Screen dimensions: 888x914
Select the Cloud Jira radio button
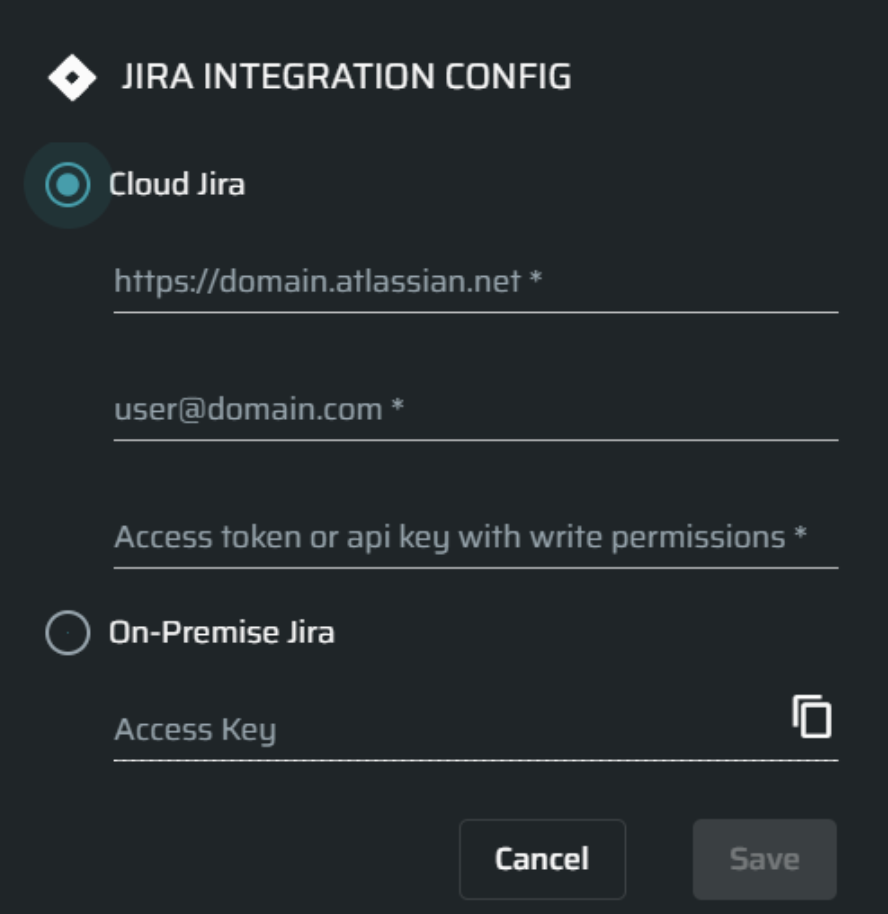(68, 185)
